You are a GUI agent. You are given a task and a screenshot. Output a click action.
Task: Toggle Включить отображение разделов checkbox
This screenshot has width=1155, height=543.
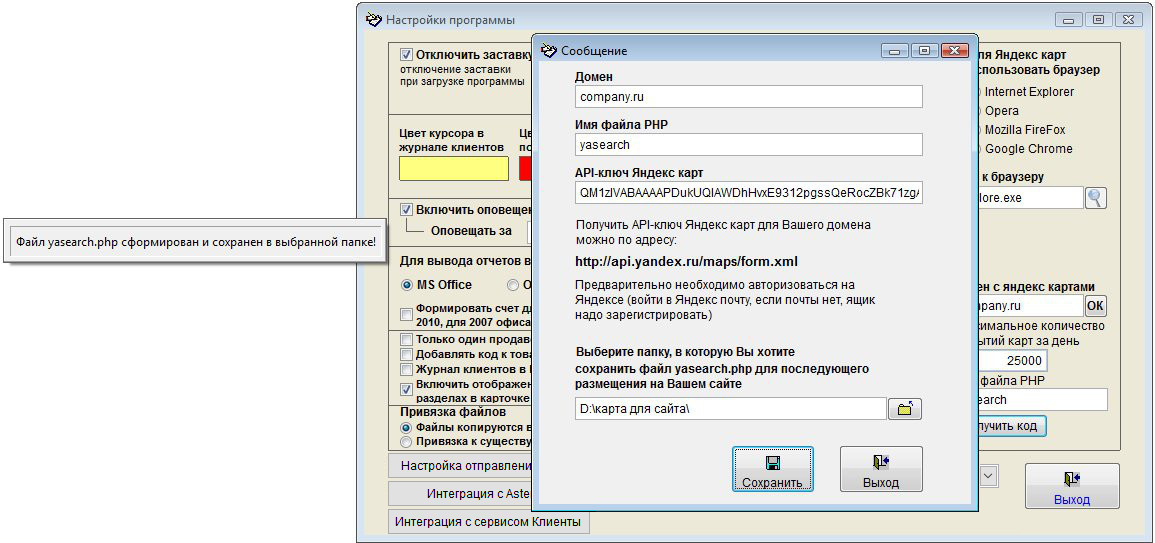(406, 390)
